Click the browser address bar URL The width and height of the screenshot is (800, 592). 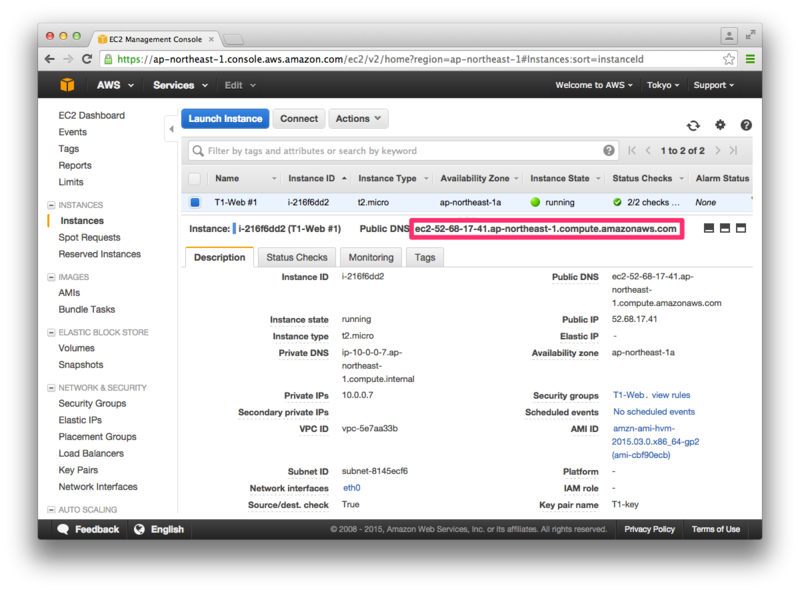click(x=380, y=59)
